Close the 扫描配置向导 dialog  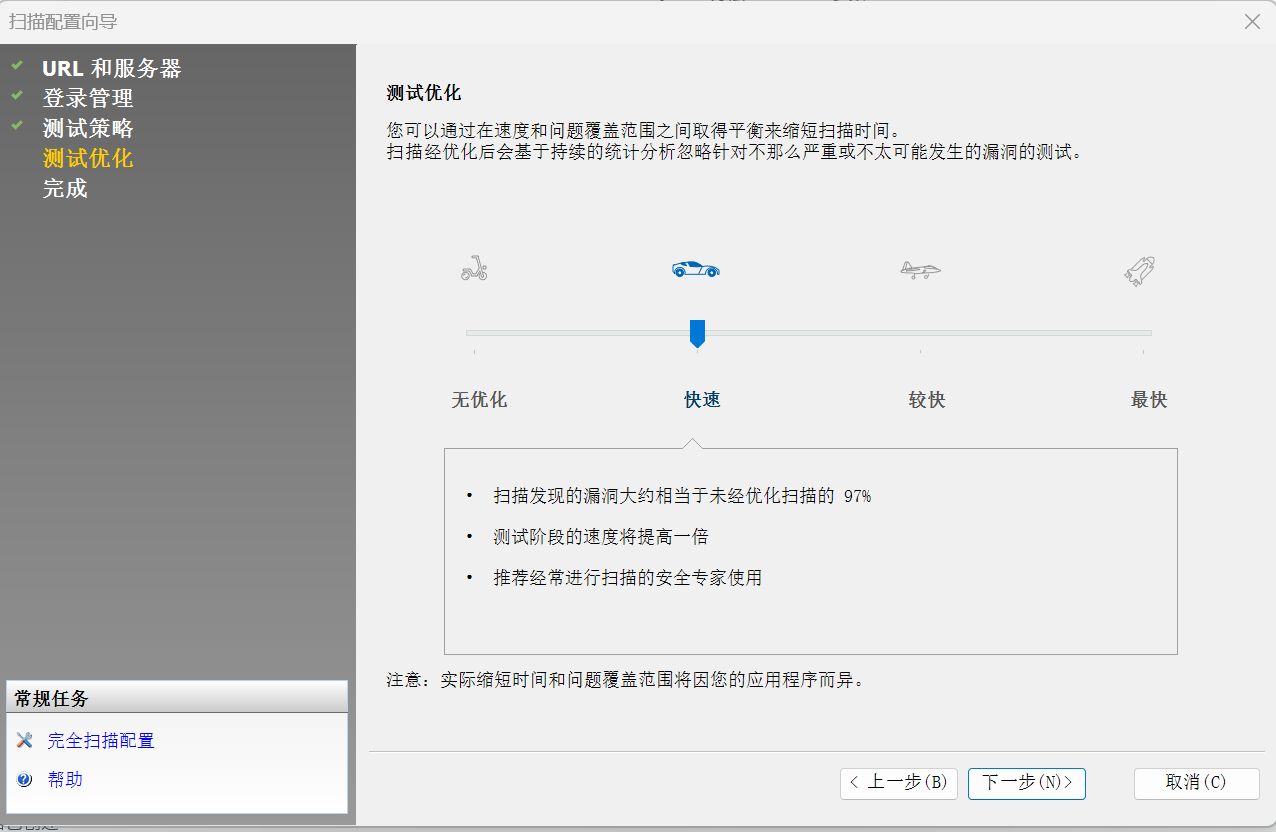click(1252, 21)
